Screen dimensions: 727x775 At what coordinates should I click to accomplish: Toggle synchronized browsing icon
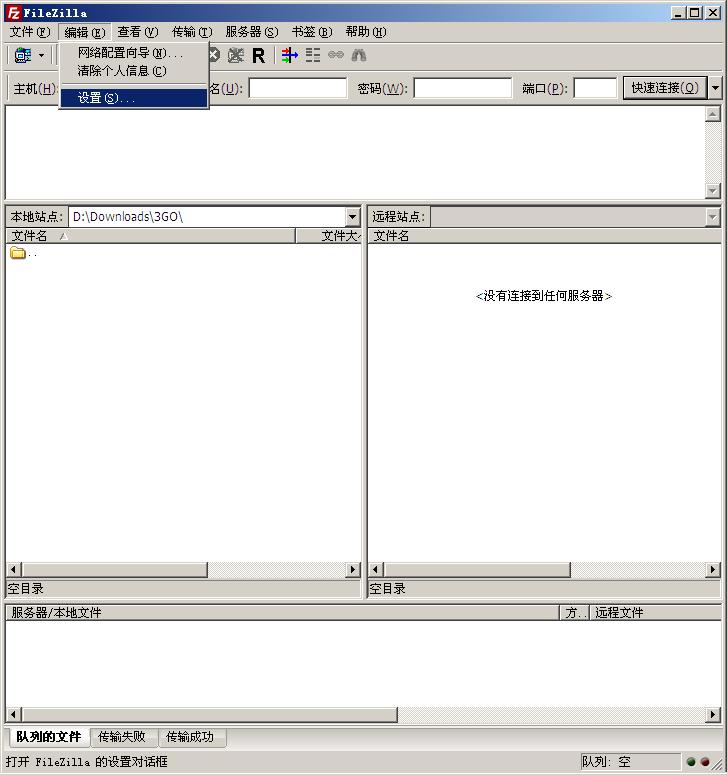click(x=336, y=55)
